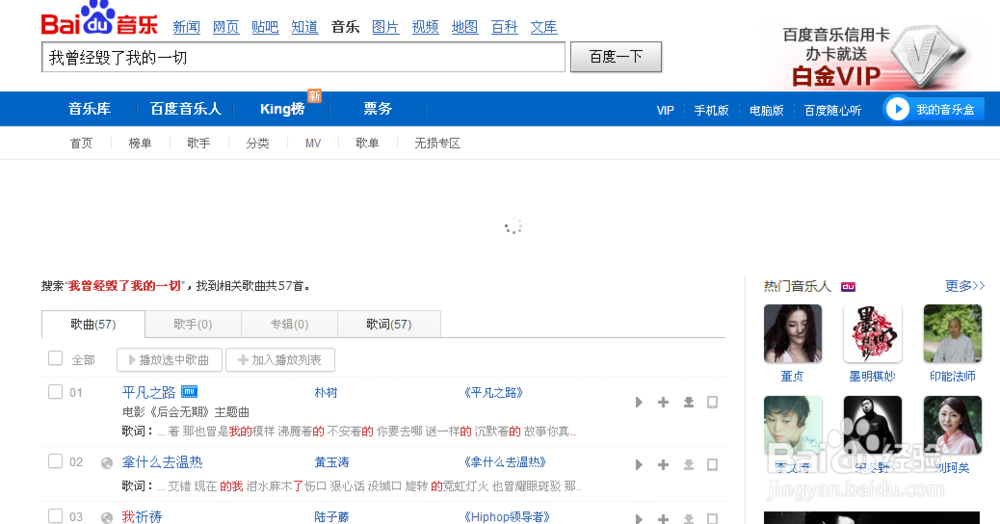Go to 分类 sub-navigation item
This screenshot has width=1000, height=524.
click(258, 143)
